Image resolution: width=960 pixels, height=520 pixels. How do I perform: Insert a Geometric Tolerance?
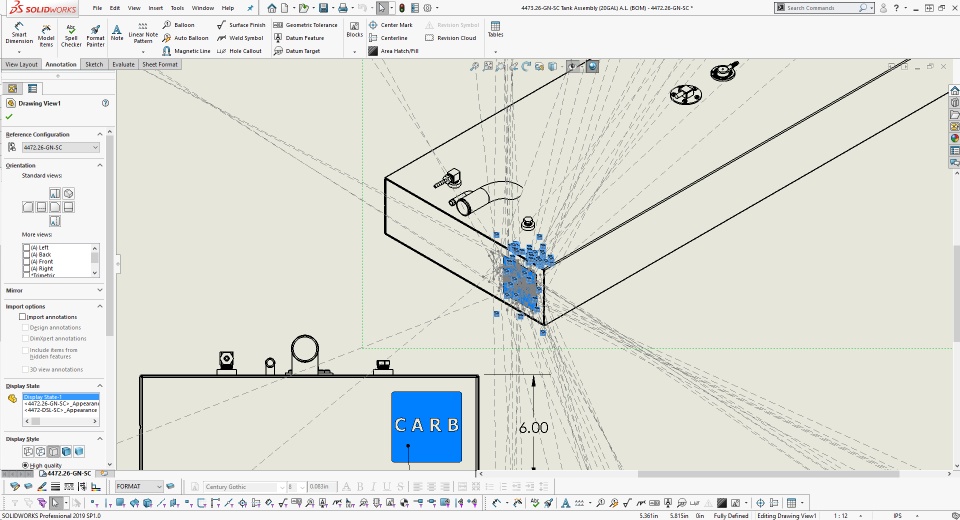pos(305,25)
